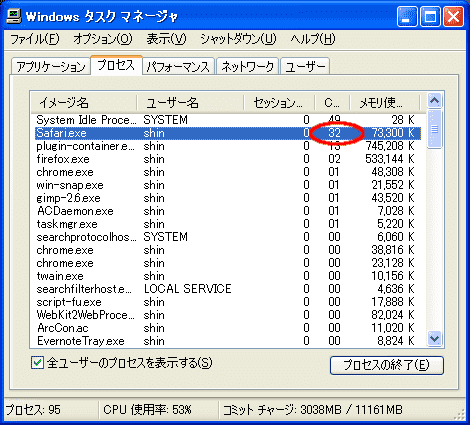
Task: Sort by メモリ使用量 column header
Action: 385,103
